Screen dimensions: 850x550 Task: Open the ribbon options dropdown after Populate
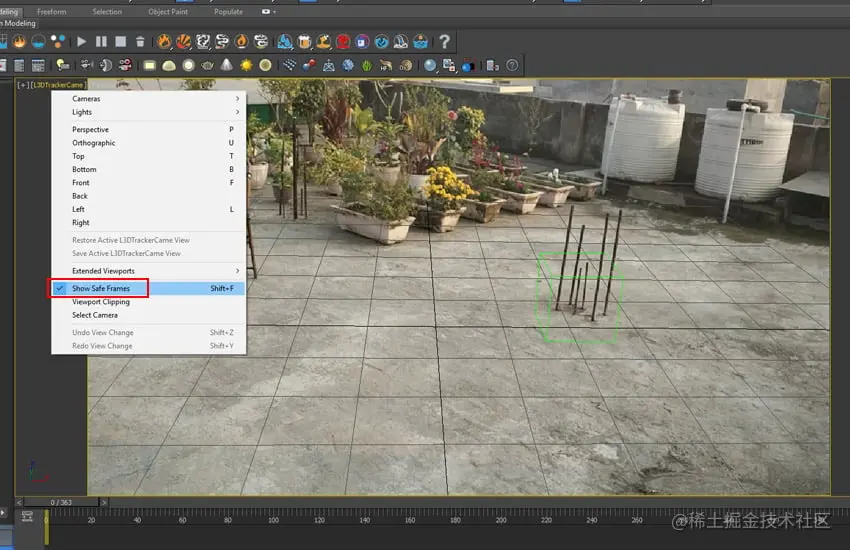[269, 12]
